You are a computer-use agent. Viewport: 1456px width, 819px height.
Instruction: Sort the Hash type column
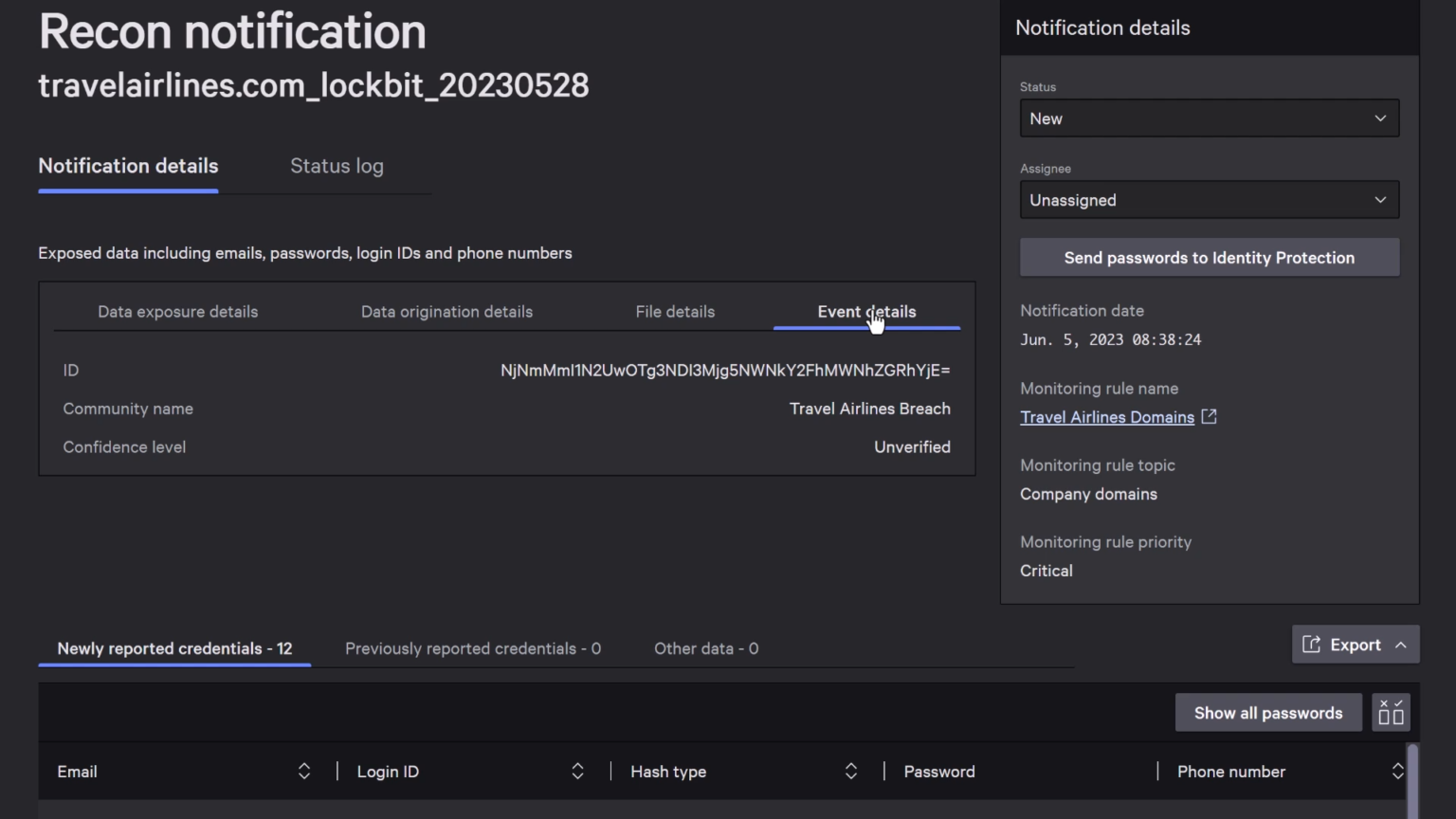pos(850,772)
